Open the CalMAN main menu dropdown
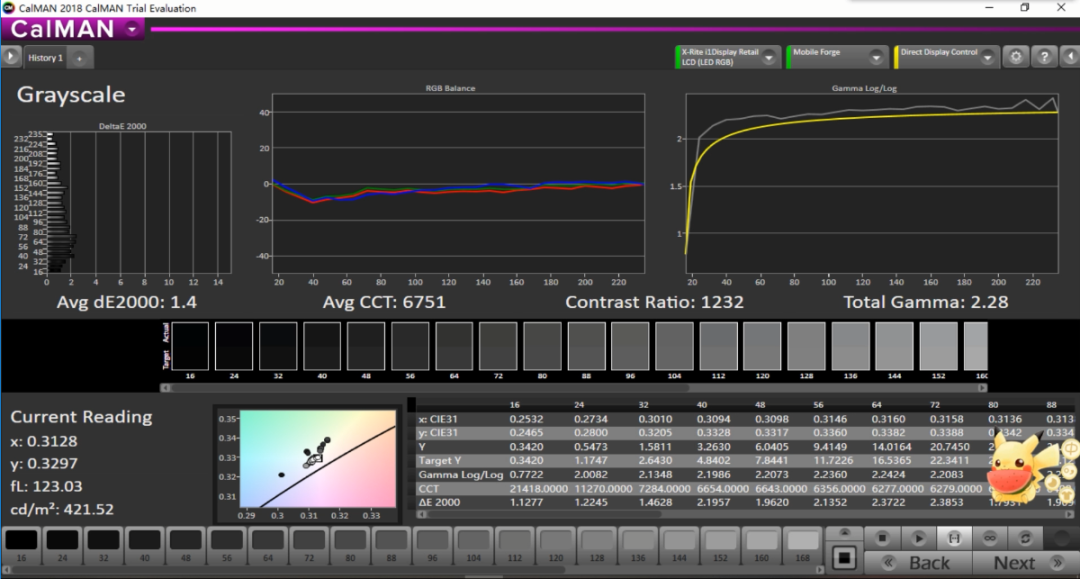1080x579 pixels. click(132, 30)
